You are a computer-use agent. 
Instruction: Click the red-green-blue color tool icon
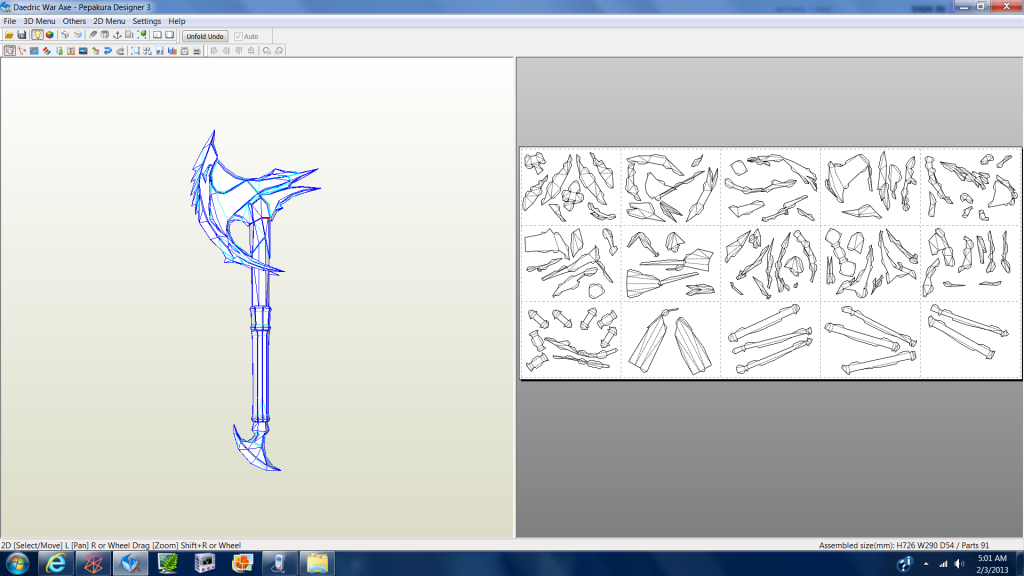(46, 51)
